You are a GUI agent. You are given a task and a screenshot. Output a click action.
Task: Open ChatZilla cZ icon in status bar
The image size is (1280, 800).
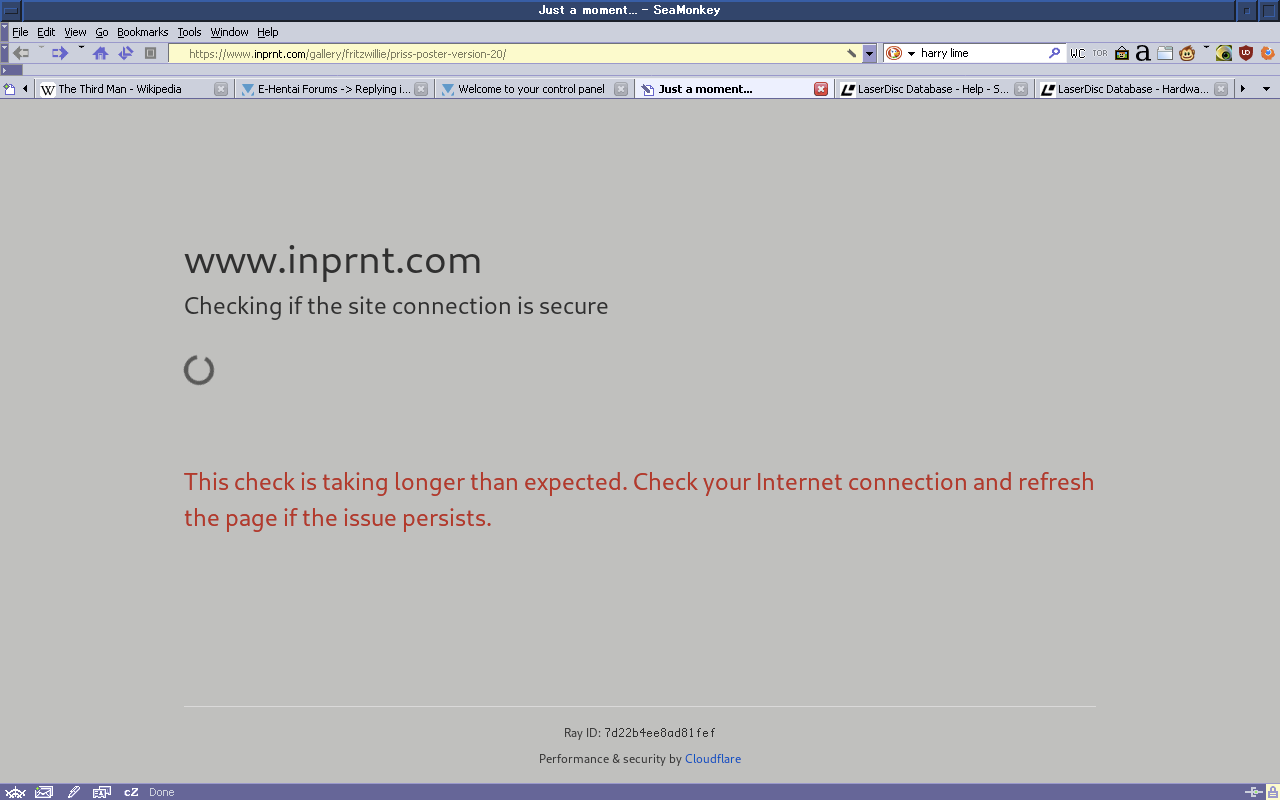pos(131,792)
